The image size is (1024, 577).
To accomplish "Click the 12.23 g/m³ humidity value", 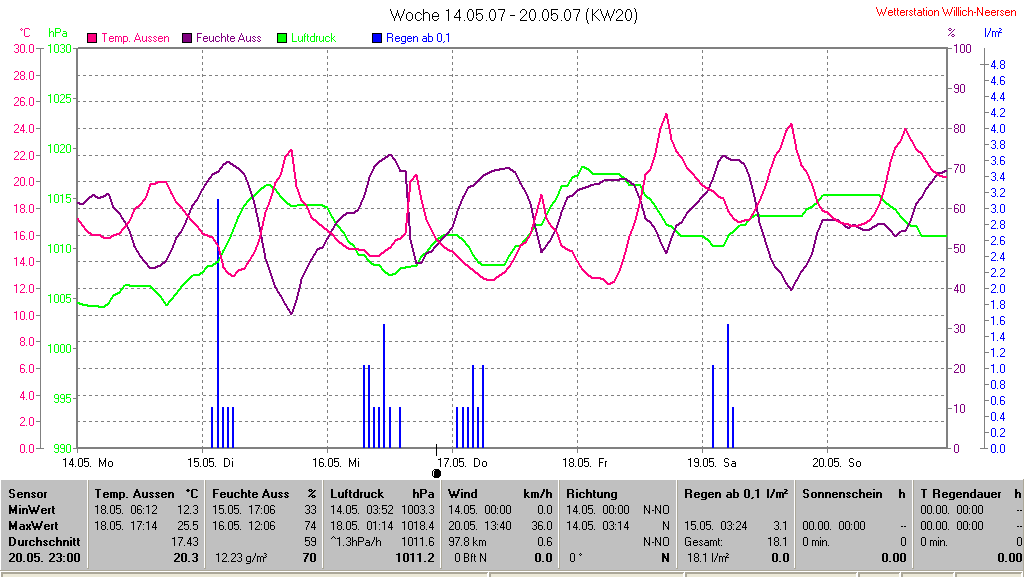I will coord(241,558).
